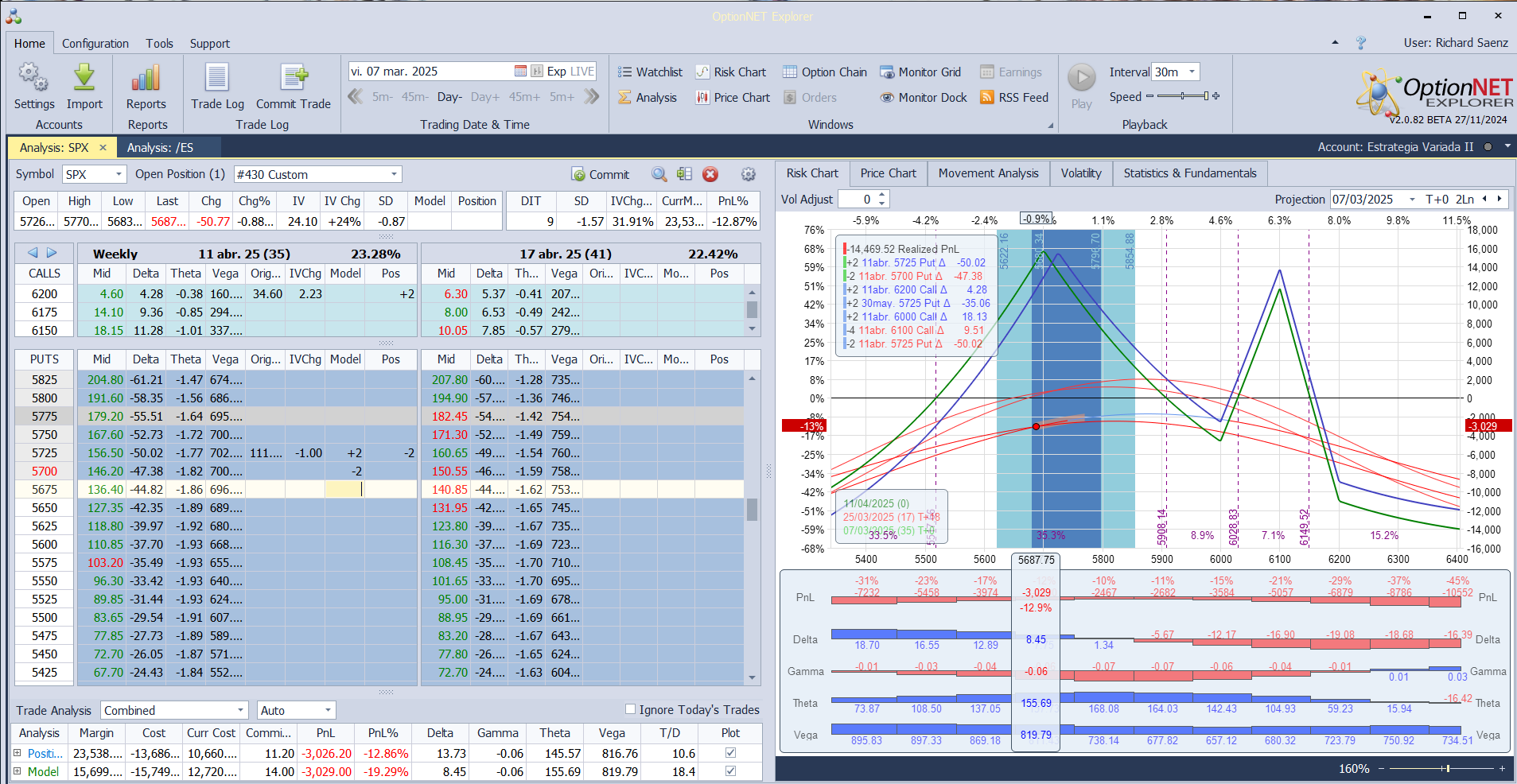The height and width of the screenshot is (784, 1517).
Task: Uncheck Plot checkbox for Model row
Action: pos(730,771)
